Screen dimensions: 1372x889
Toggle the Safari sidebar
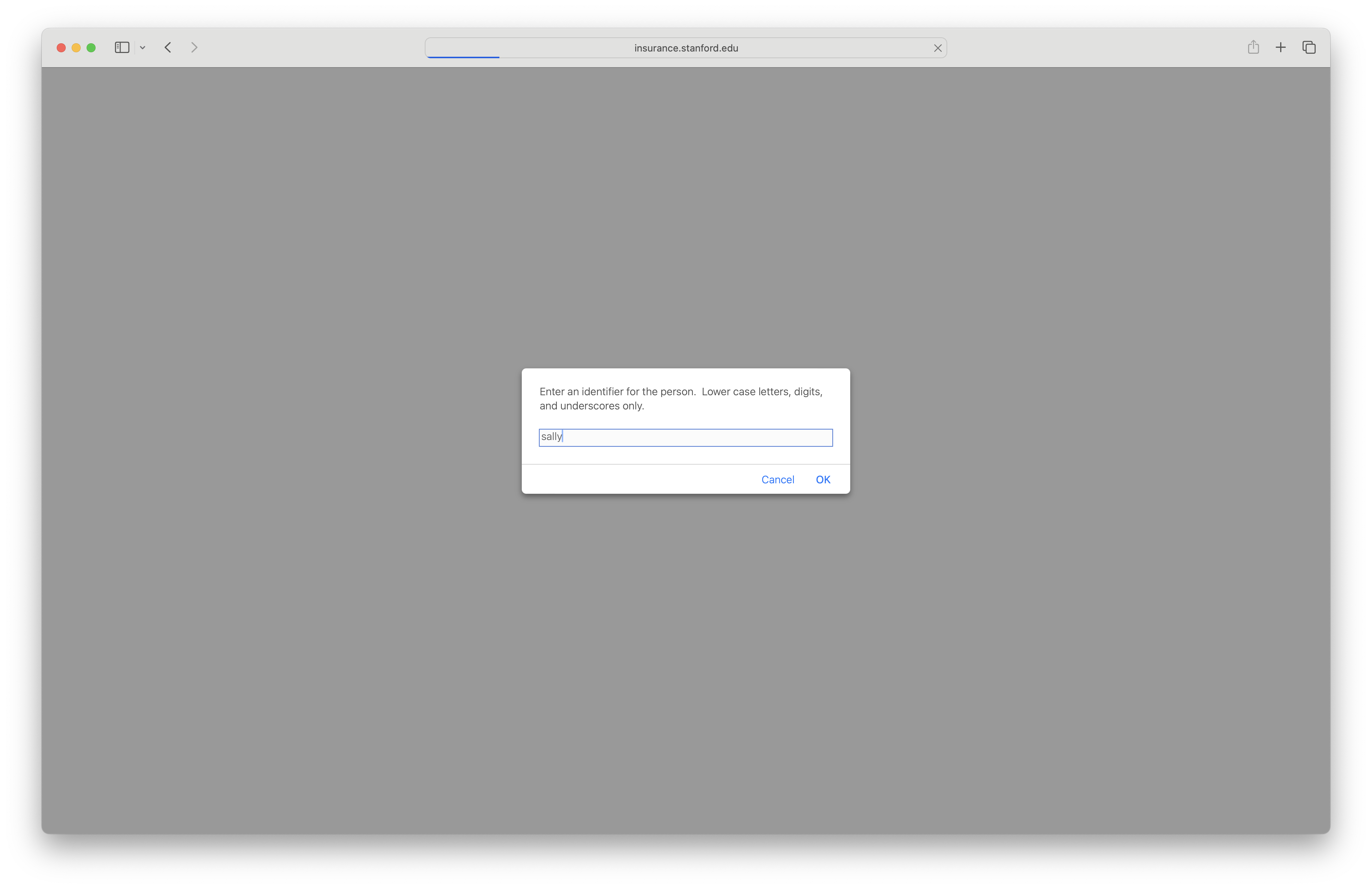click(122, 48)
